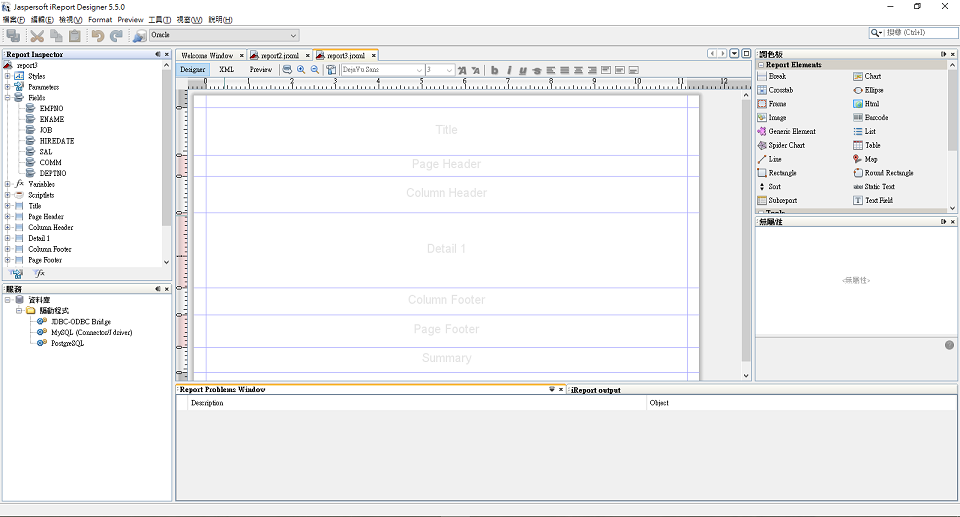960x517 pixels.
Task: Click the Cut scissors icon
Action: [x=37, y=36]
